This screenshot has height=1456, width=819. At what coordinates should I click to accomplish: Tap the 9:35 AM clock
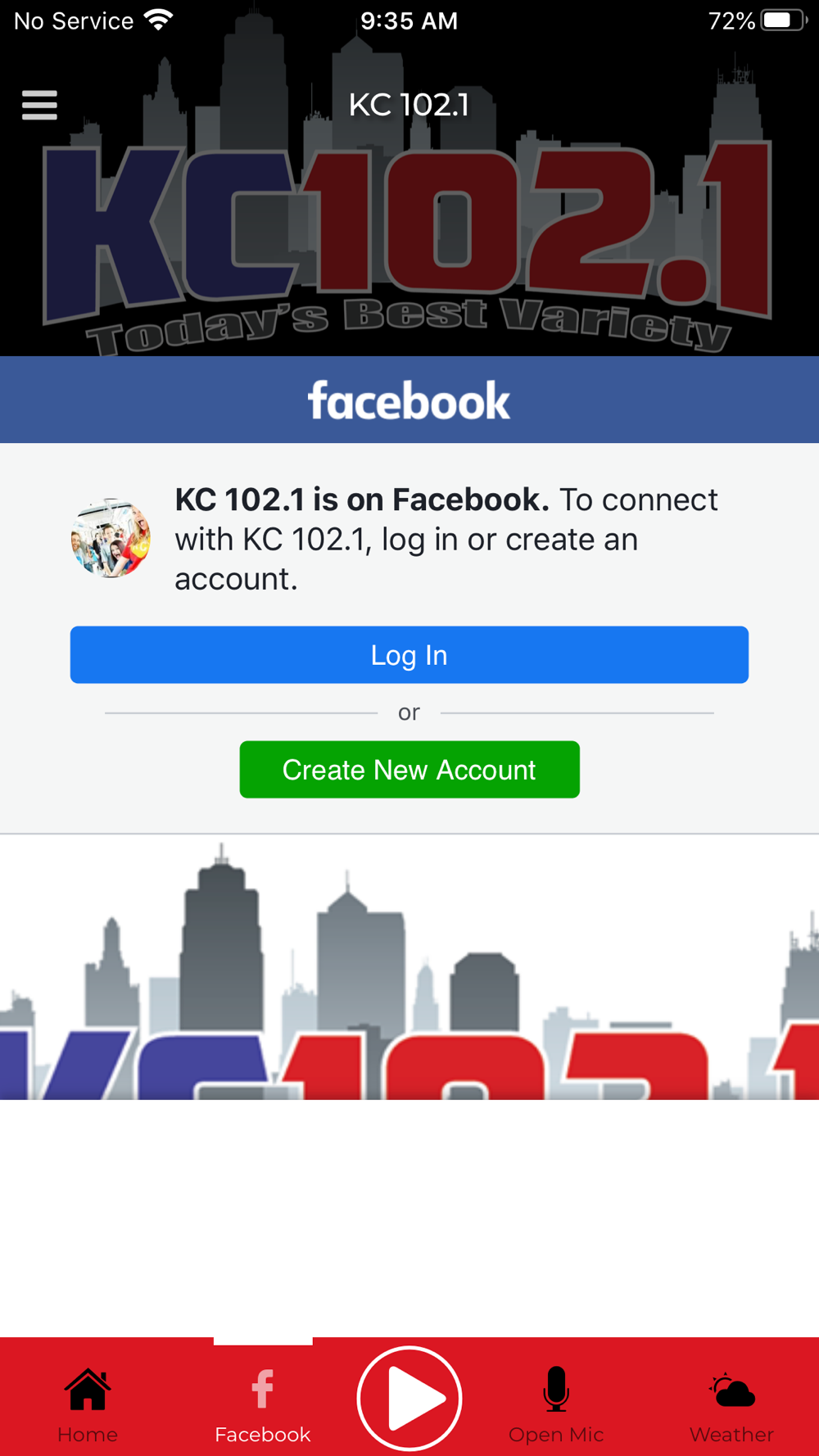pyautogui.click(x=409, y=20)
